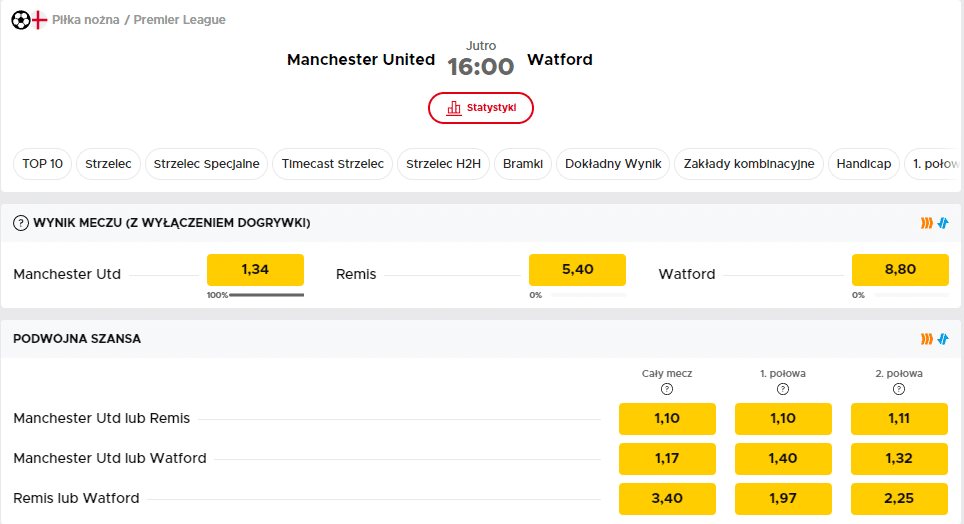Open help icon next to Wynik meczu title
The width and height of the screenshot is (964, 524).
(x=20, y=223)
